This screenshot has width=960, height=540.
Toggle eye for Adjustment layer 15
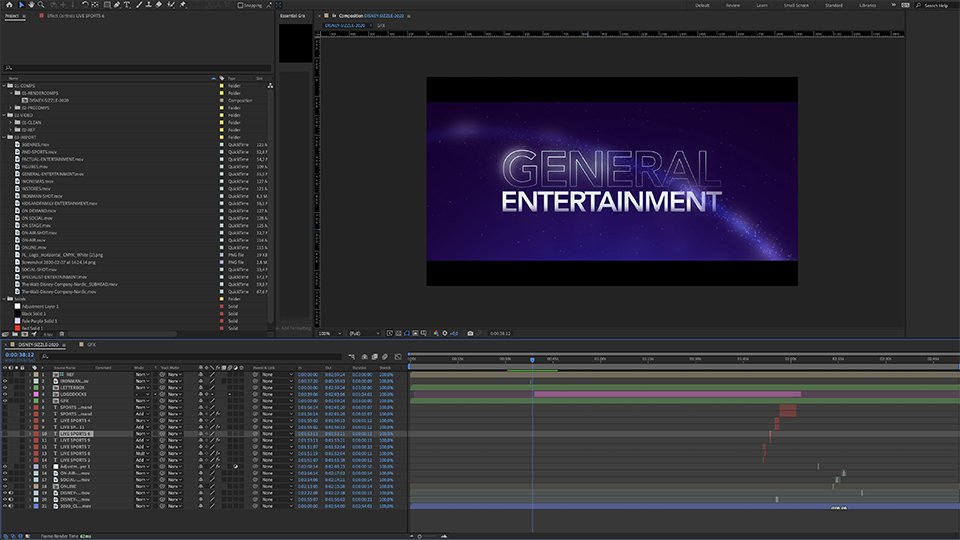[5, 467]
